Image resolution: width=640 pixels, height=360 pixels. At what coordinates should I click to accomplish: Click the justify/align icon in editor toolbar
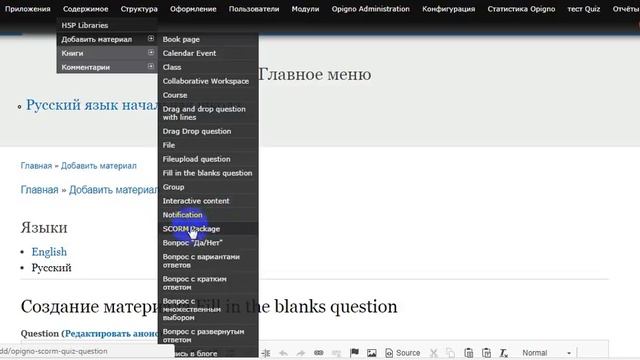(x=266, y=353)
